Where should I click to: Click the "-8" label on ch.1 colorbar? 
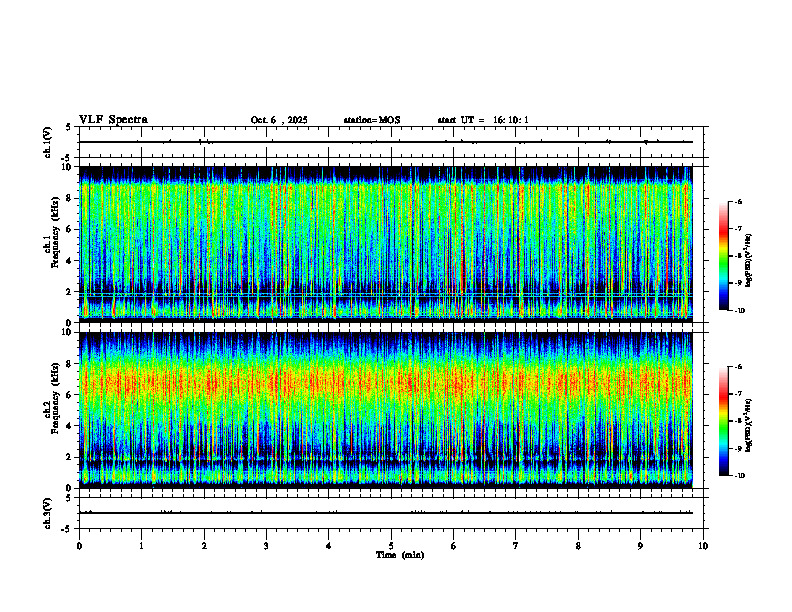(x=738, y=256)
